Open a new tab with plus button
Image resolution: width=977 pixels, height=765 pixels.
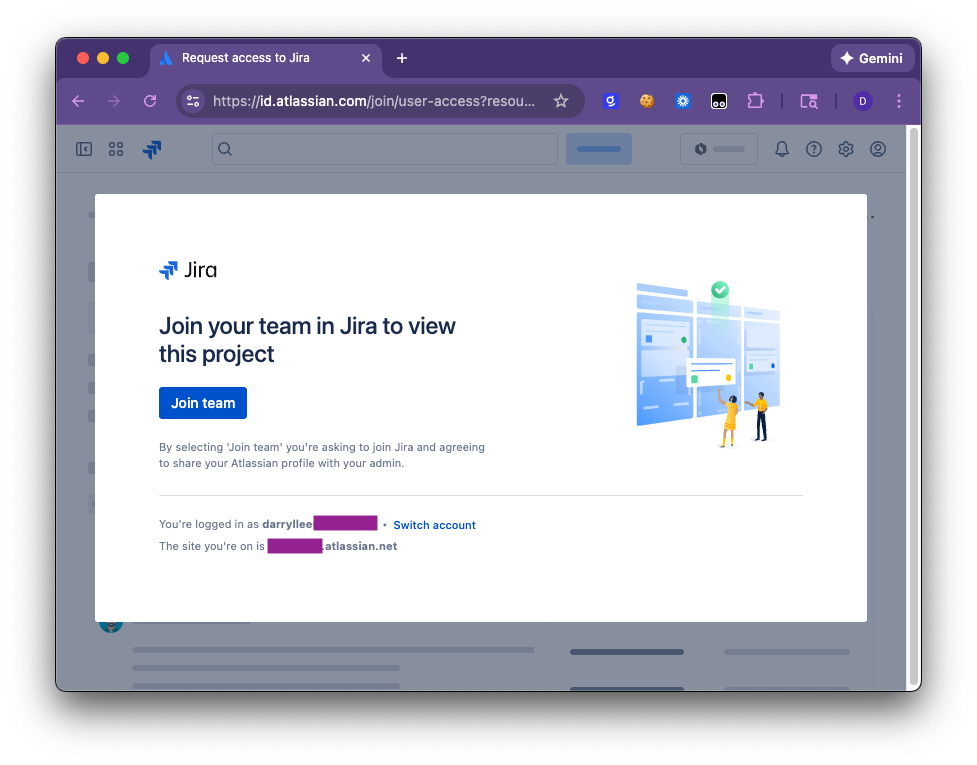click(402, 58)
